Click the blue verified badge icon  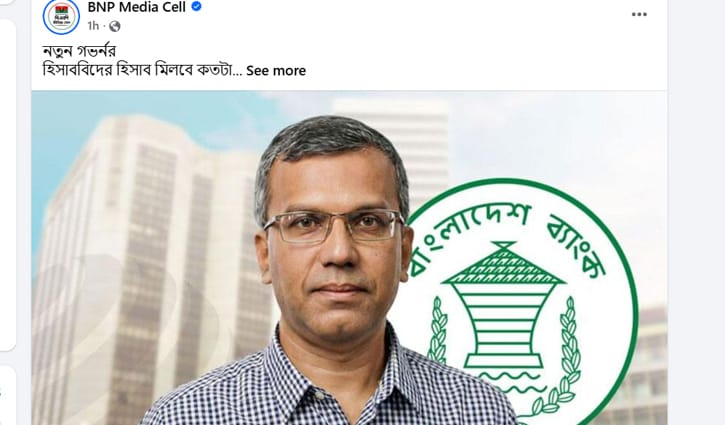[197, 6]
